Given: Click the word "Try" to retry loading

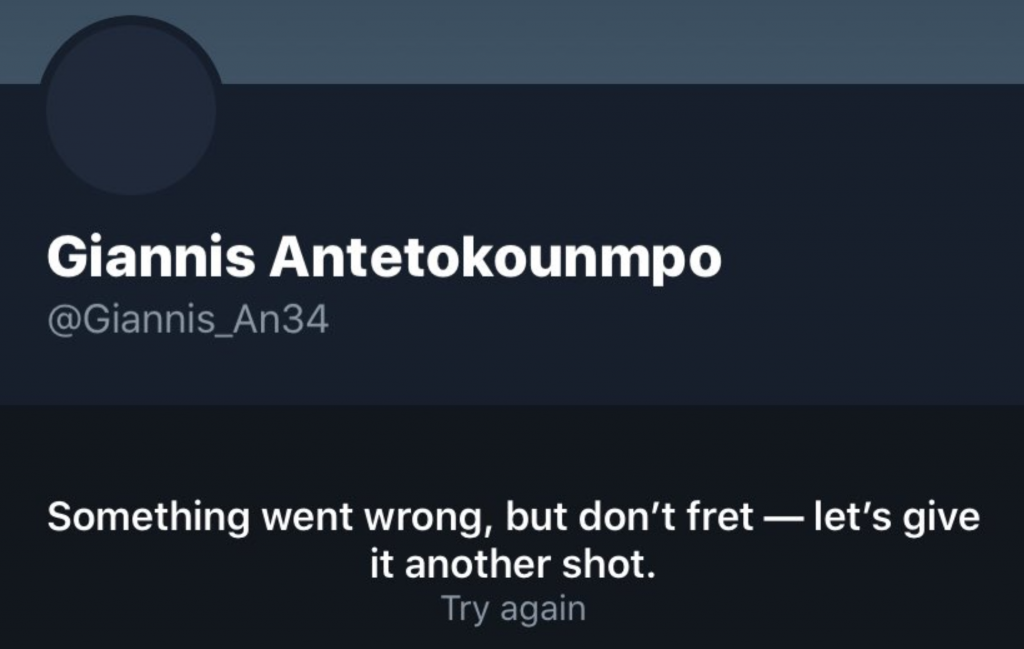Looking at the screenshot, I should pos(465,609).
